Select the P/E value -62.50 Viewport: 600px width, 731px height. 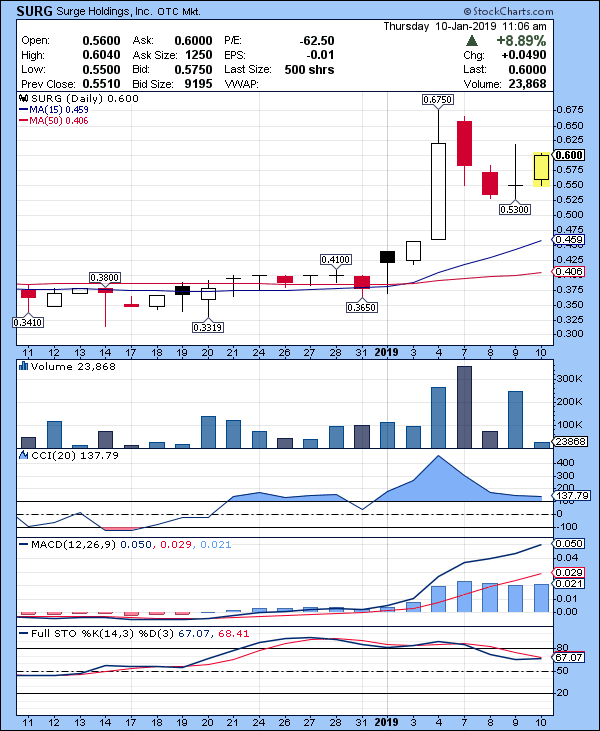click(x=317, y=41)
